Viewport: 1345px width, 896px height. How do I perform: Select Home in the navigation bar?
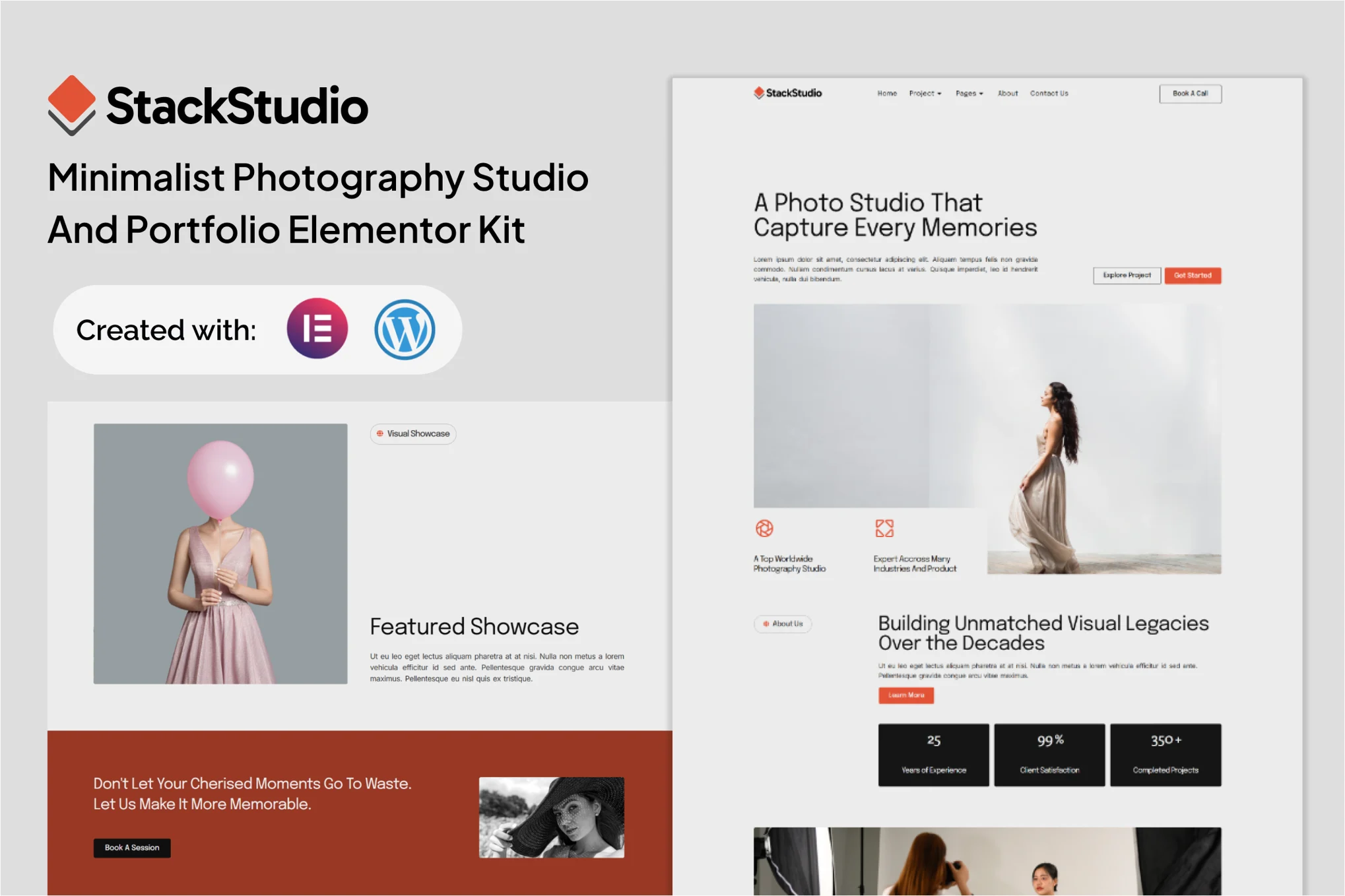[887, 93]
